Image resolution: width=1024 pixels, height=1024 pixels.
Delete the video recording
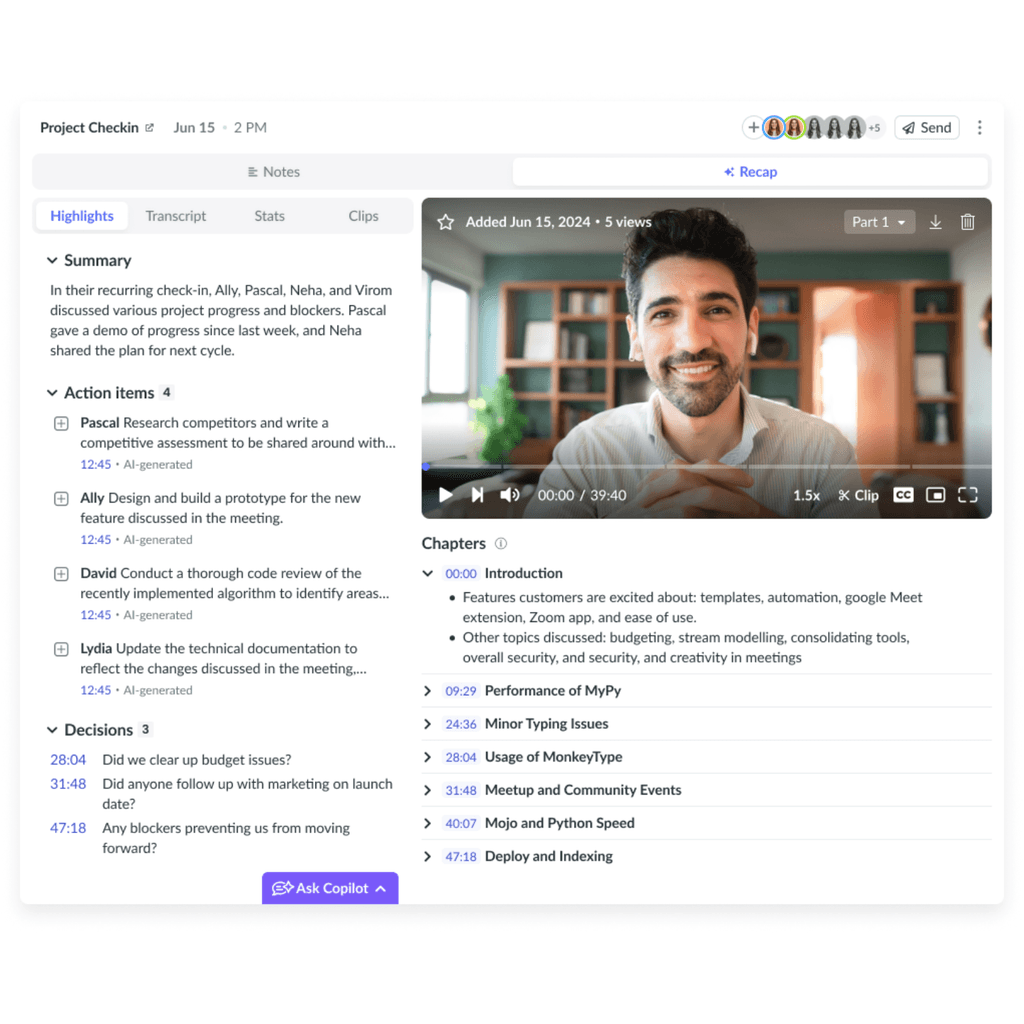coord(967,221)
